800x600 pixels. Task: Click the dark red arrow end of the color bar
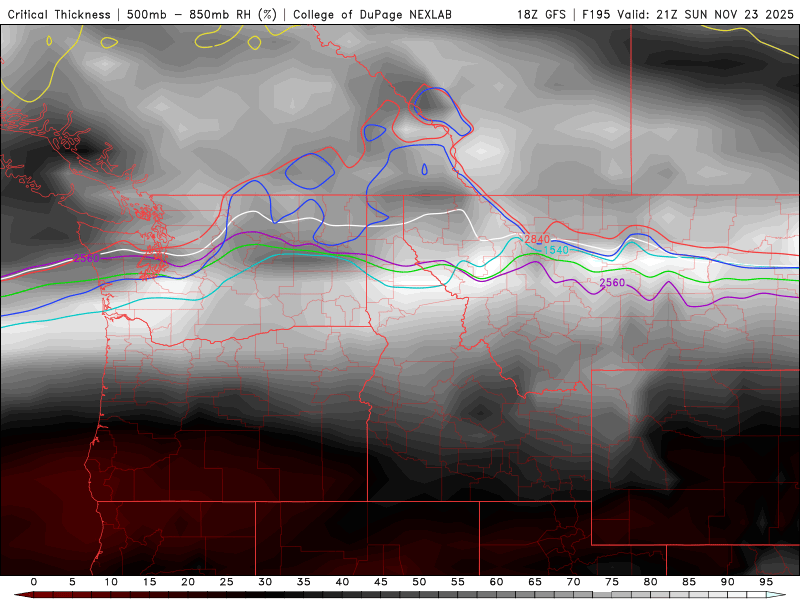pyautogui.click(x=23, y=595)
